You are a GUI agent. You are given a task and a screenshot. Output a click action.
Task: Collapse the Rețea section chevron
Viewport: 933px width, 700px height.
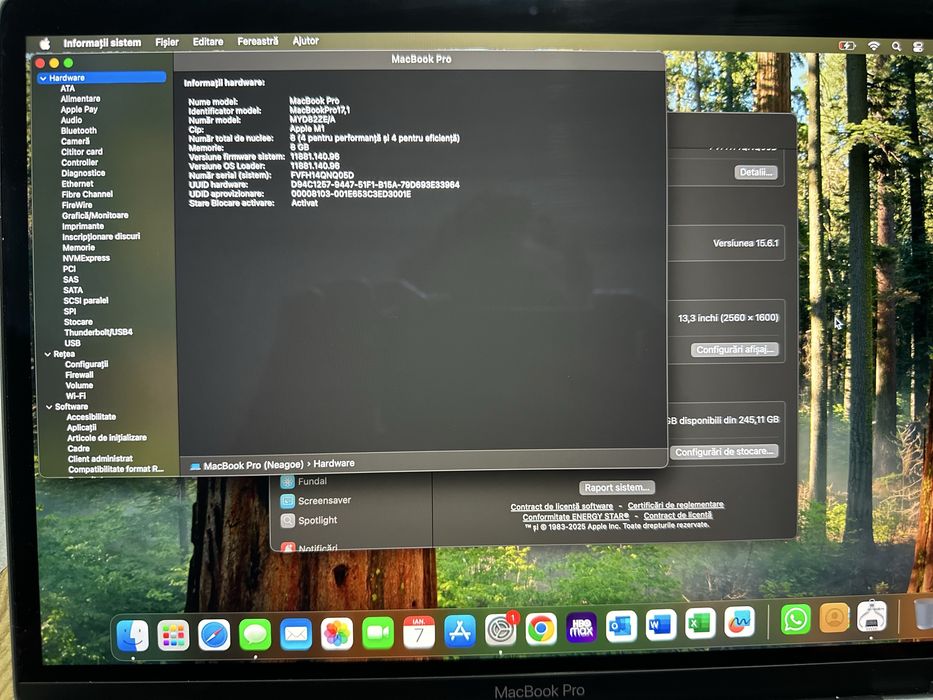[x=48, y=354]
